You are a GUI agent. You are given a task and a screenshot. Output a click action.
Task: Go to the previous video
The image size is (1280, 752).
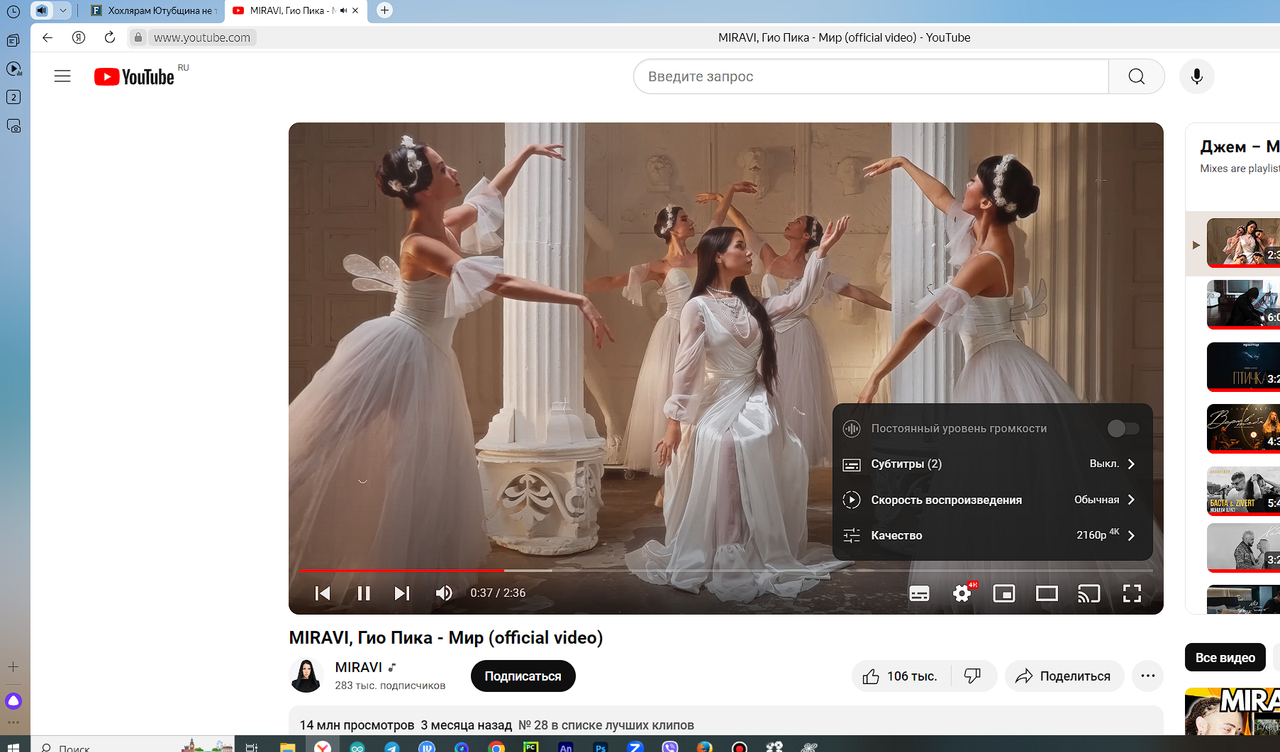323,593
